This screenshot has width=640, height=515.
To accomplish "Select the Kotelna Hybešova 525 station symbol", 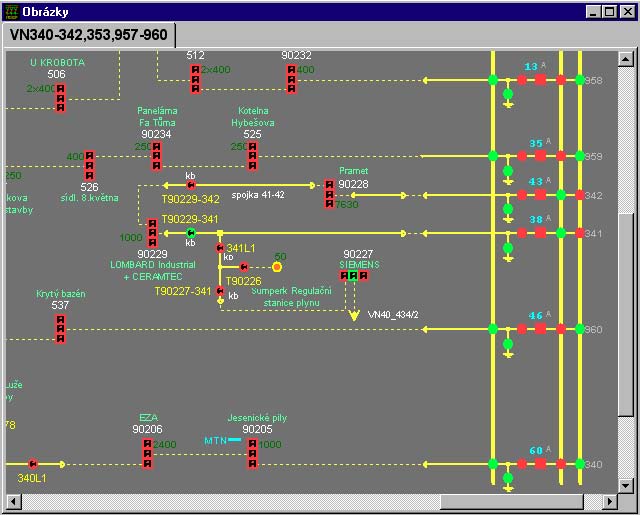I will [x=252, y=156].
